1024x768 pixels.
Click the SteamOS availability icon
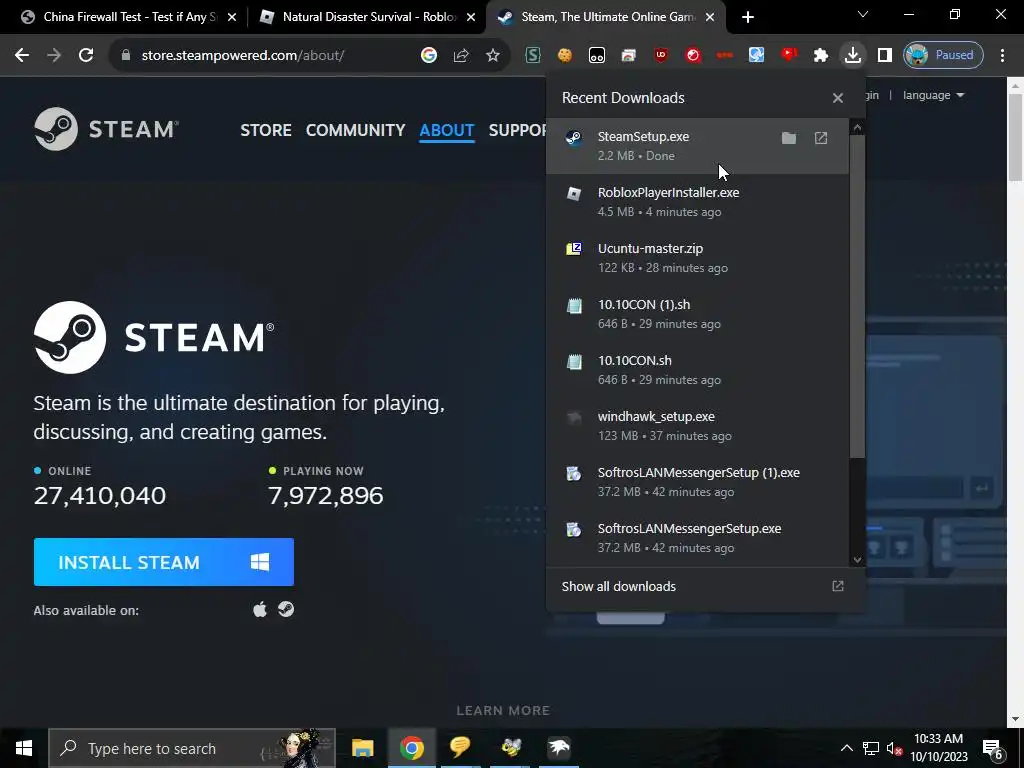point(286,609)
